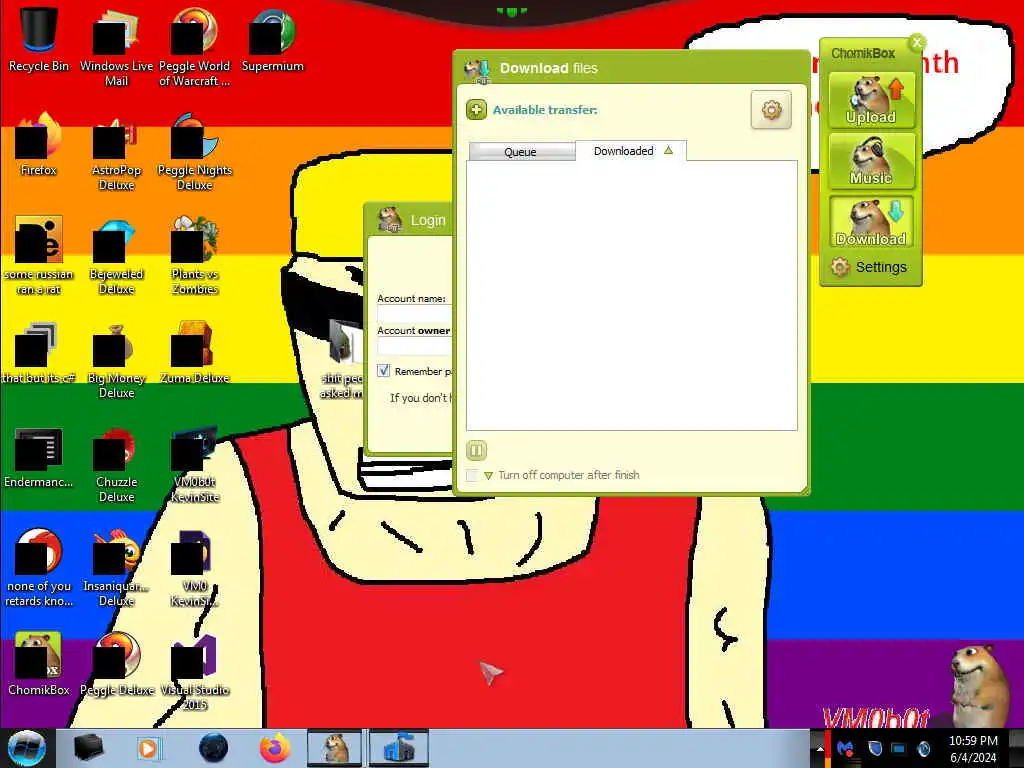
Task: Click the gear settings button in Download files
Action: pos(771,110)
